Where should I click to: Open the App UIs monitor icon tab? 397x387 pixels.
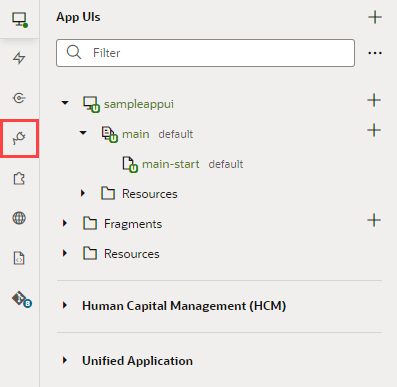tap(20, 19)
